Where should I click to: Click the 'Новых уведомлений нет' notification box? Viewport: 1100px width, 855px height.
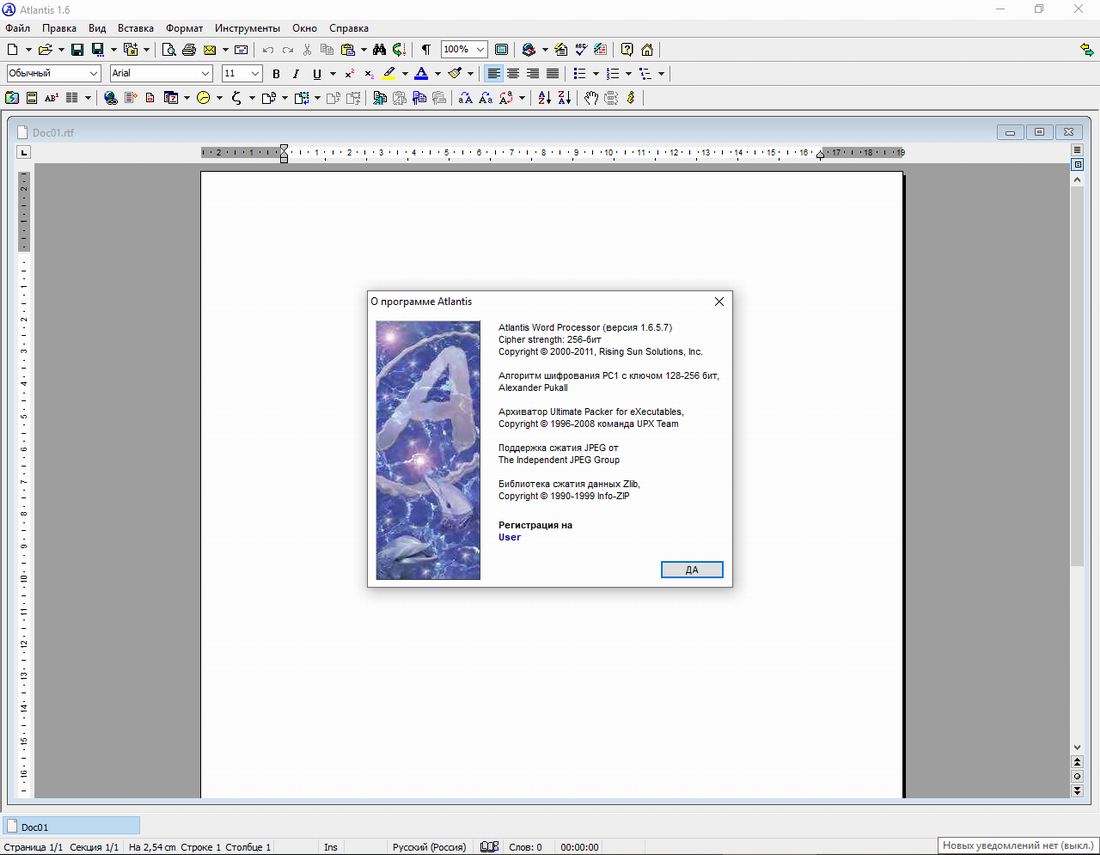click(1017, 845)
